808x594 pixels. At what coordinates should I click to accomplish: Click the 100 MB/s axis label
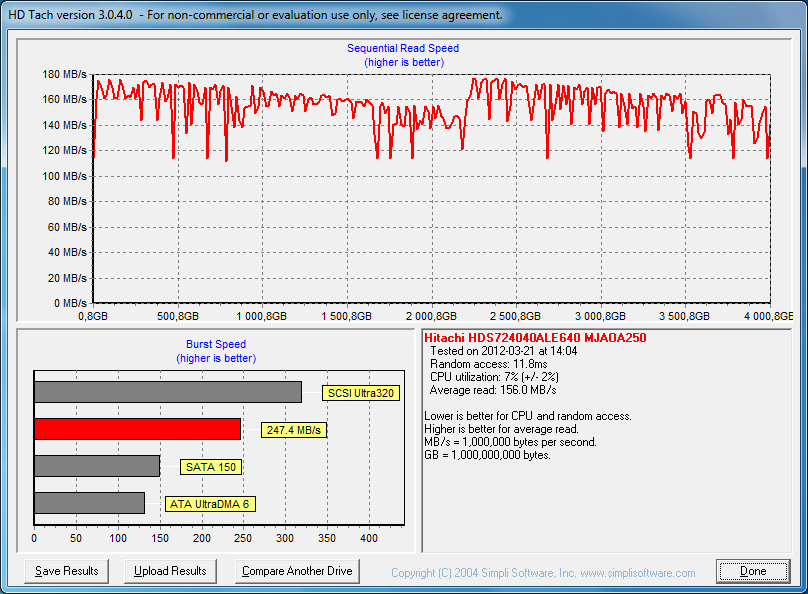pyautogui.click(x=64, y=176)
